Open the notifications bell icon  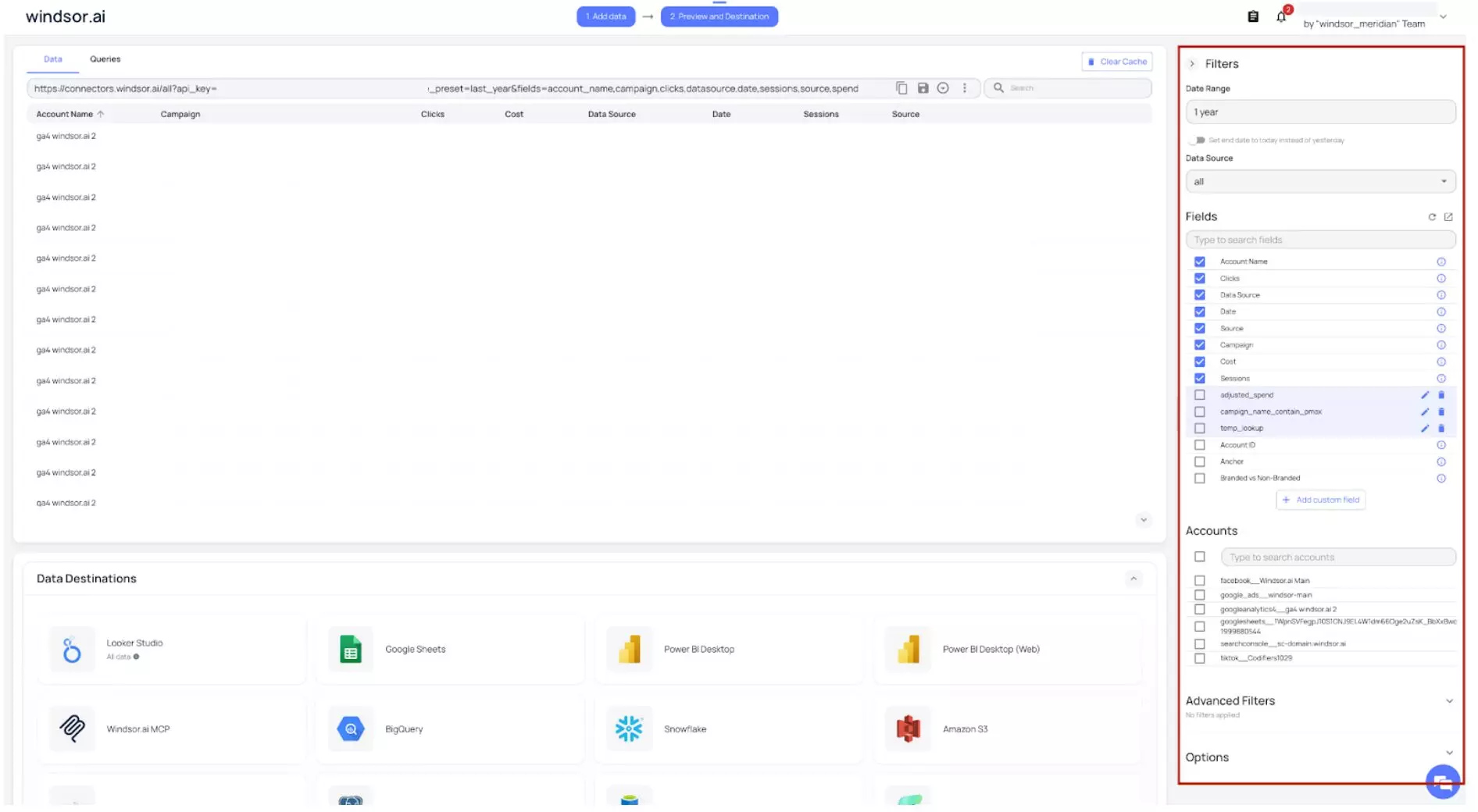[1281, 16]
